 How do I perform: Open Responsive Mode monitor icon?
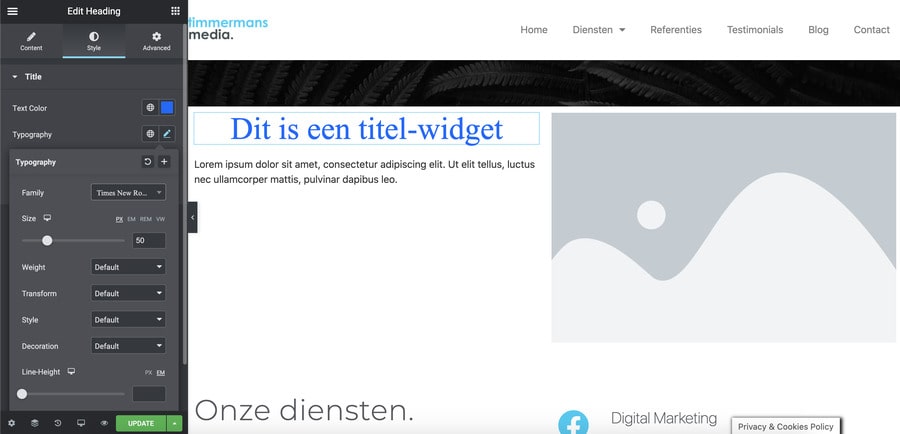pos(81,423)
